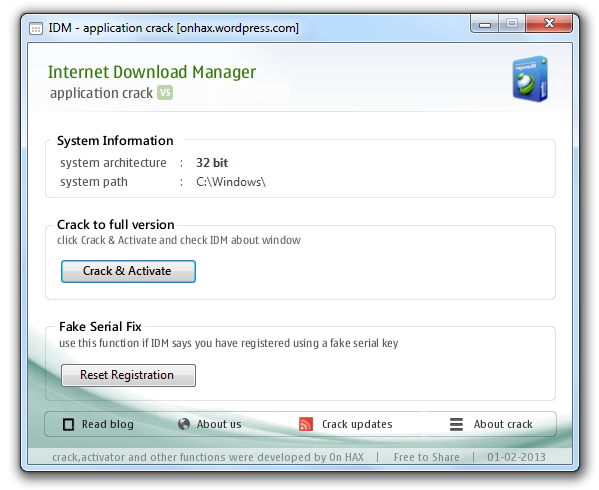Click the Reset Registration button

tap(128, 375)
